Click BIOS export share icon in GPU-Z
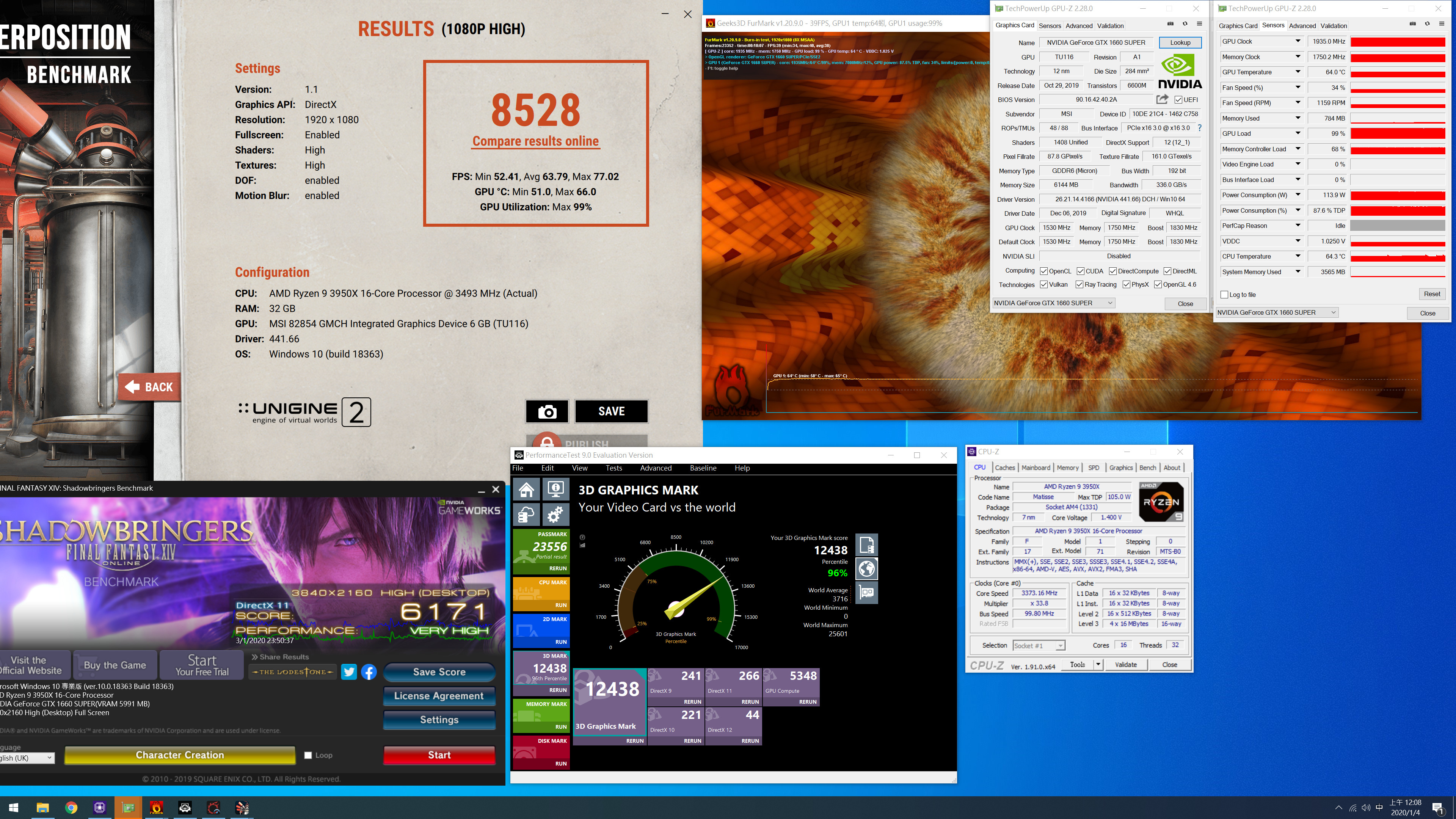1456x819 pixels. click(x=1162, y=99)
